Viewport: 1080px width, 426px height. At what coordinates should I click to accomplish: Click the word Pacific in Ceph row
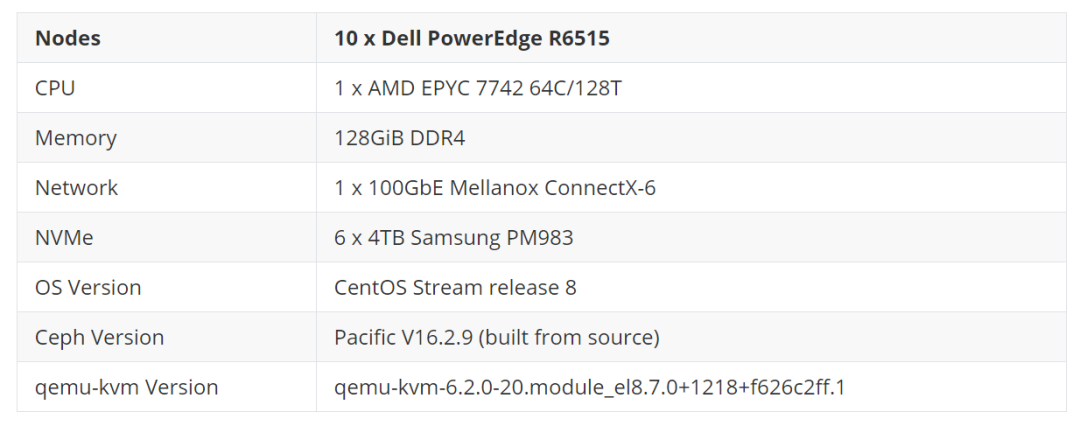coord(364,338)
